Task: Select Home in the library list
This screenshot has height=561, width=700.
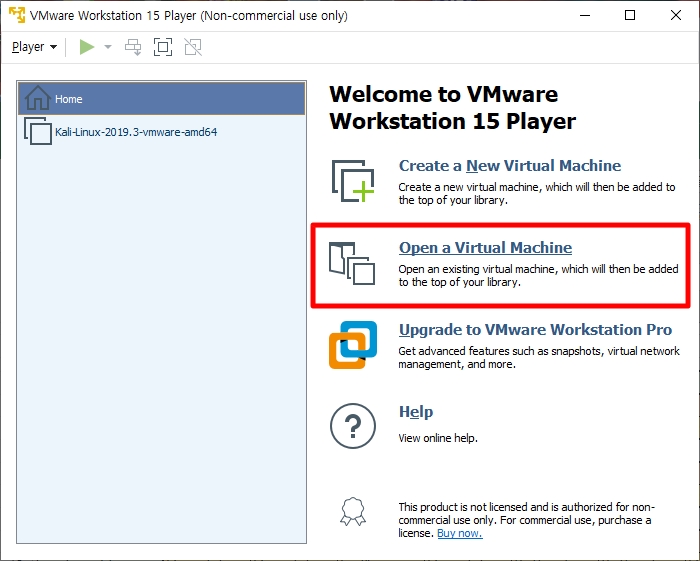Action: point(162,99)
